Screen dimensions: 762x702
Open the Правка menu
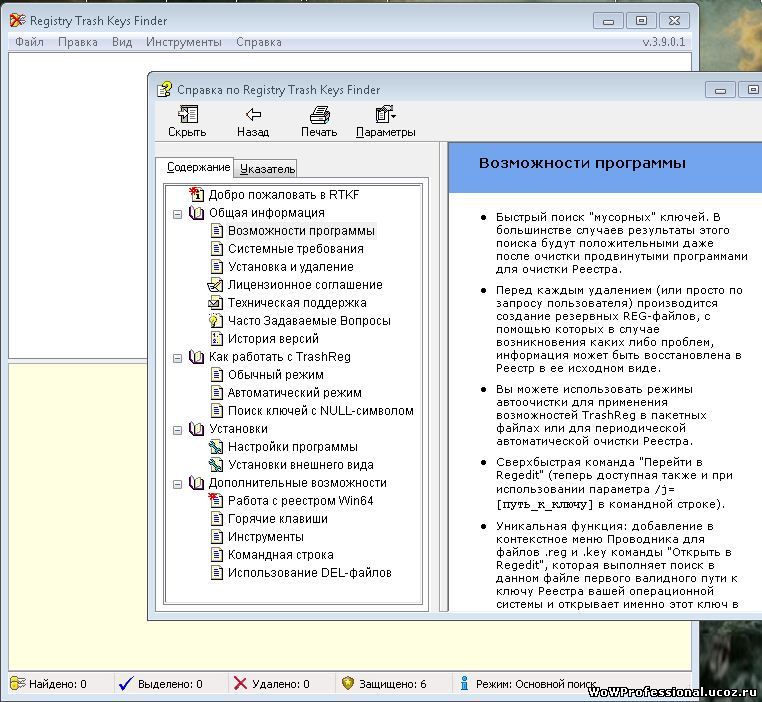click(78, 42)
